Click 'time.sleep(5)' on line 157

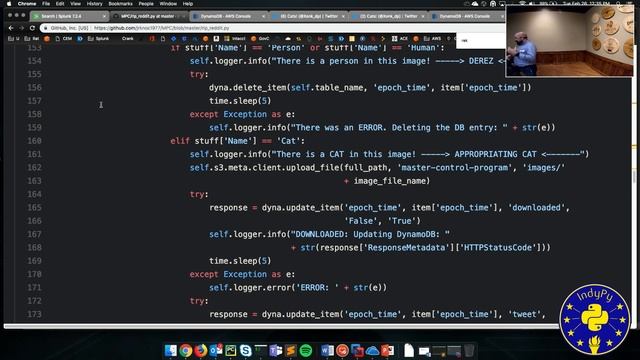pyautogui.click(x=240, y=101)
